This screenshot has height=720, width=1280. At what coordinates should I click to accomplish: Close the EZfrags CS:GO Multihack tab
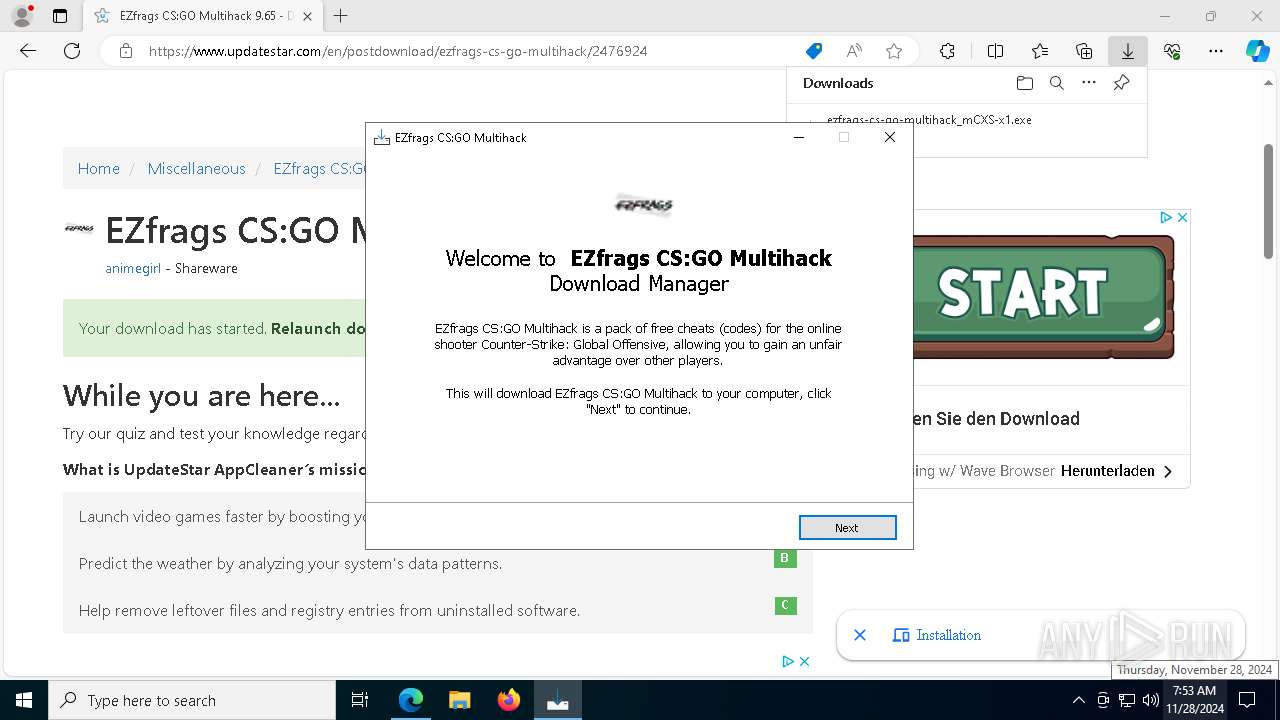point(307,16)
